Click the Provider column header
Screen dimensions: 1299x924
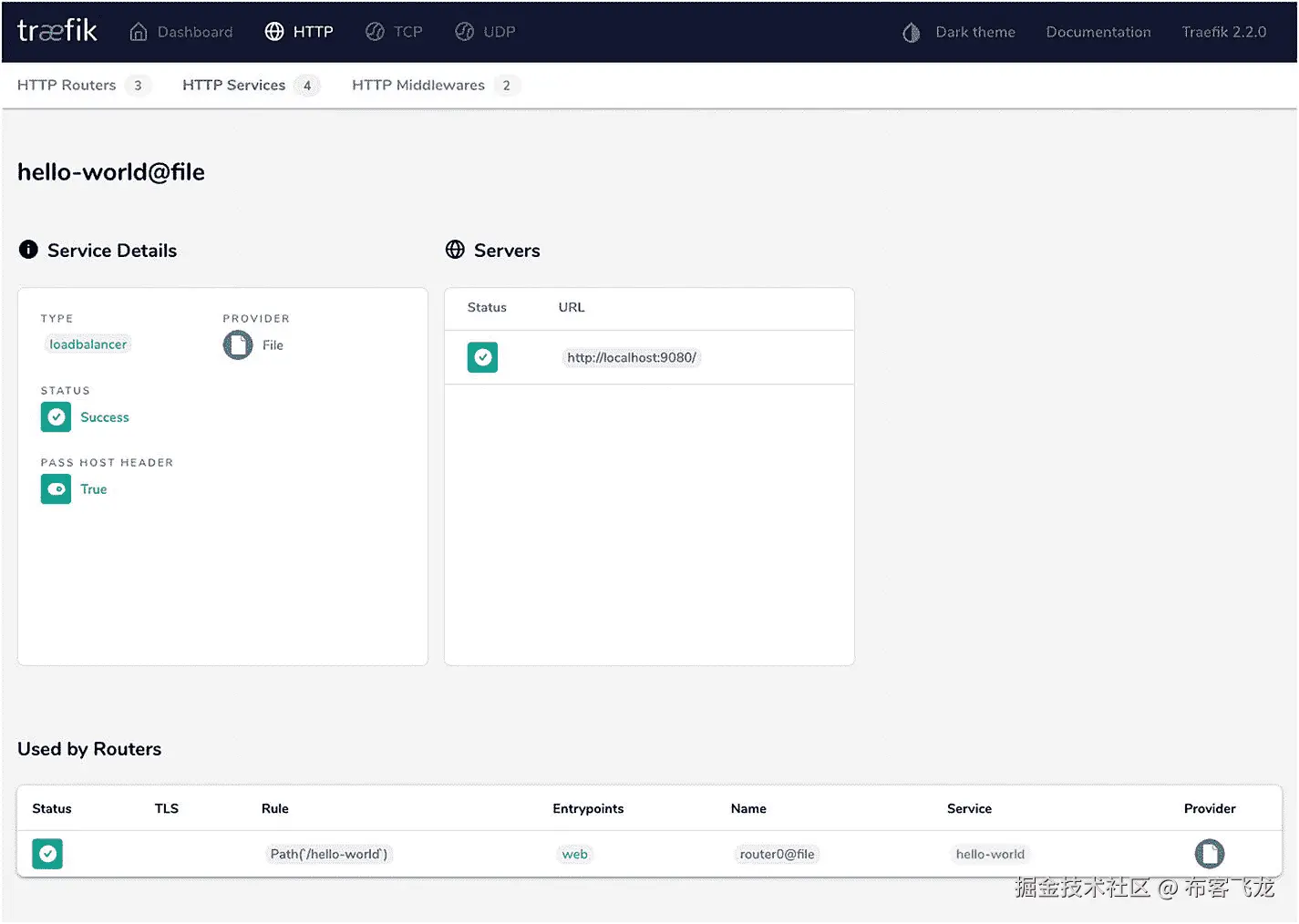(x=1210, y=808)
